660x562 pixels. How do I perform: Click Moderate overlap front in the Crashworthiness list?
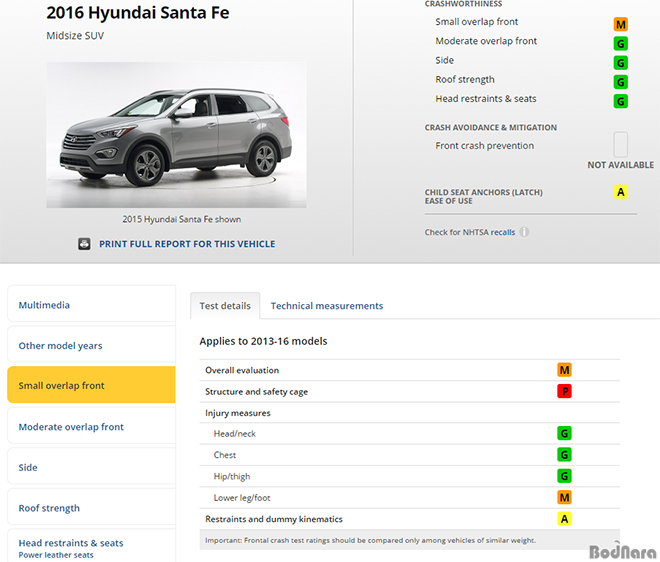click(x=486, y=41)
